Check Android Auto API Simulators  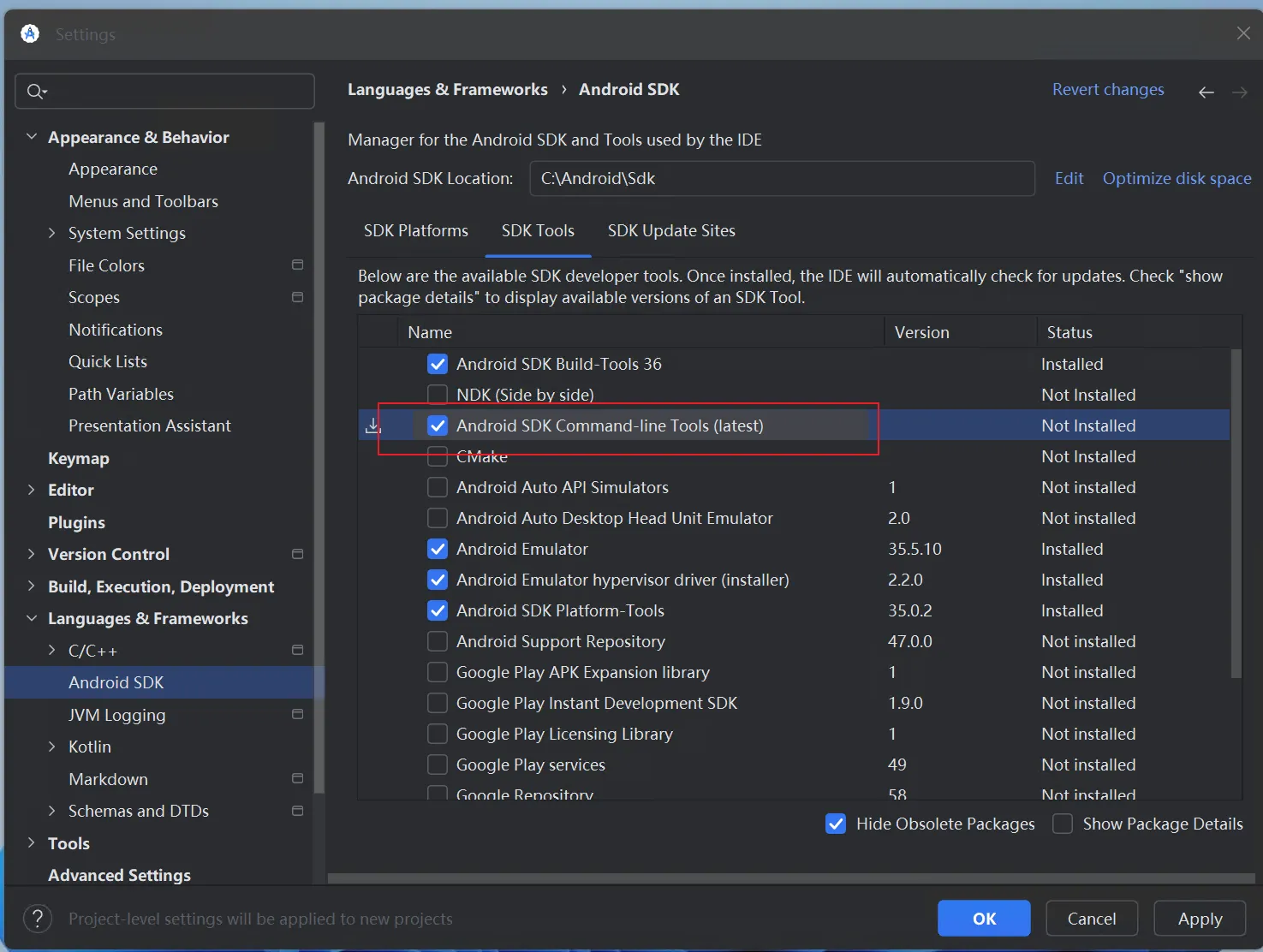[438, 487]
